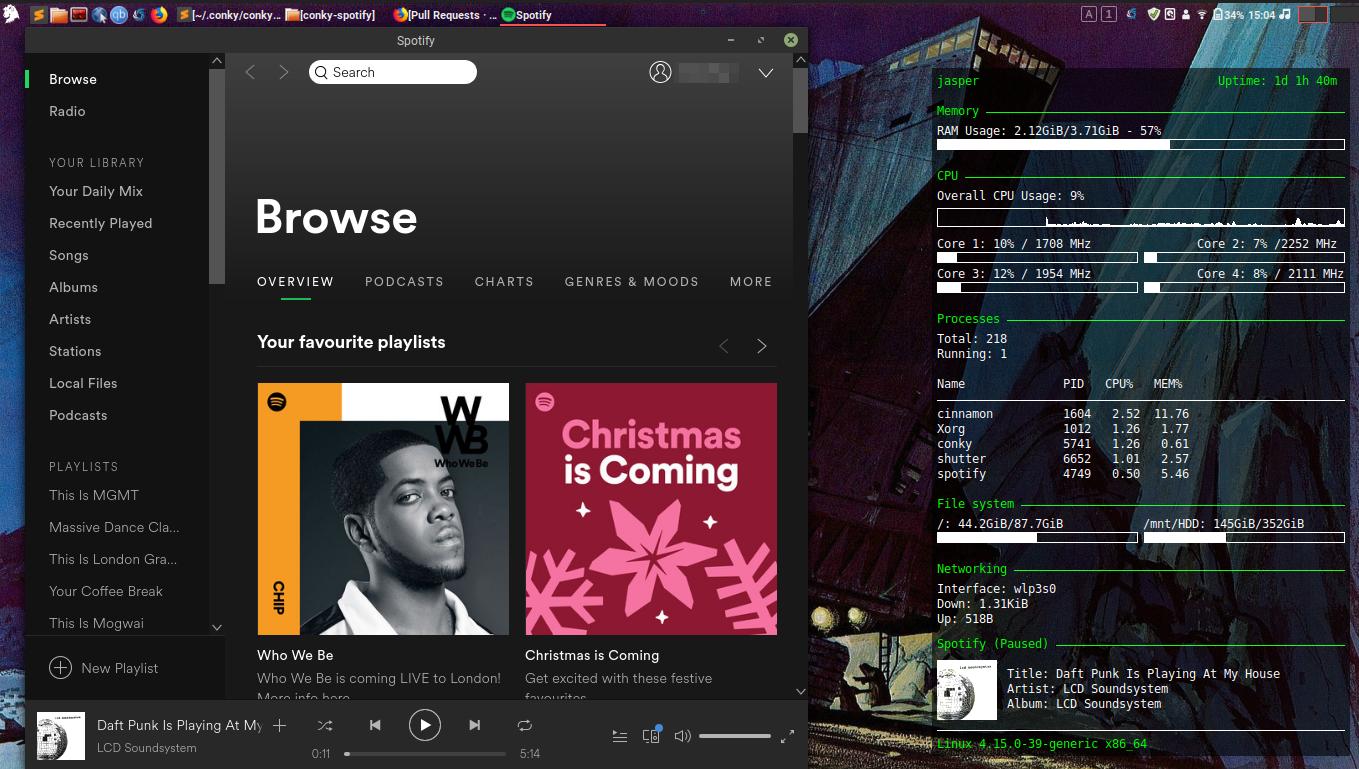Seek in the song progress bar
Screen dimensions: 1359x769
click(x=425, y=754)
